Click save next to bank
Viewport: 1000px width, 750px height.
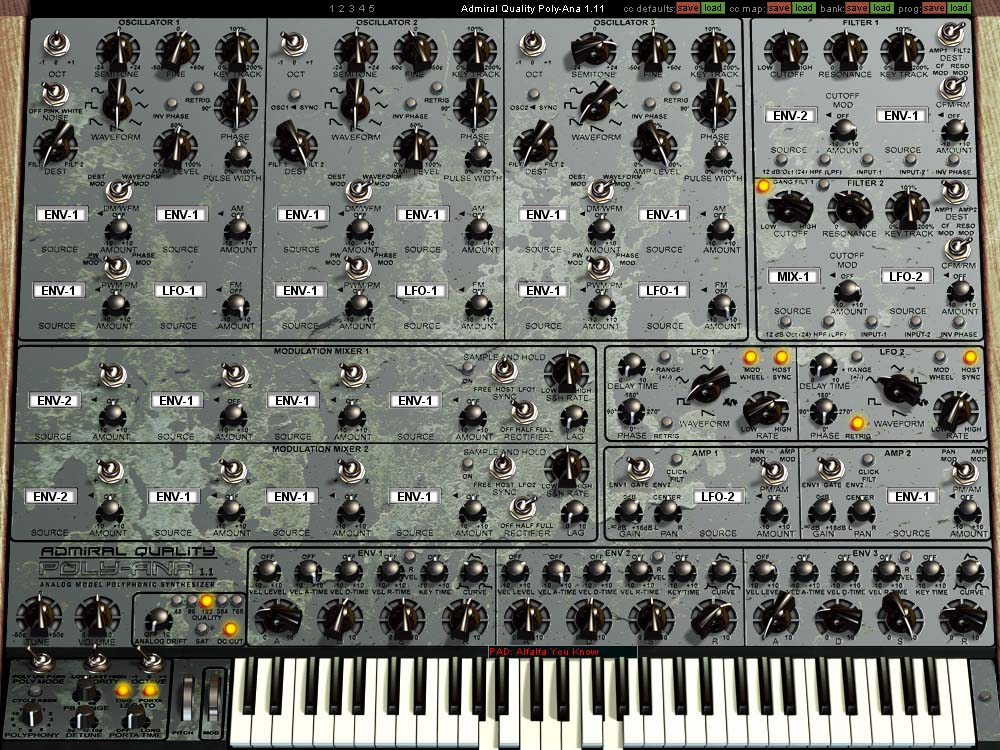pyautogui.click(x=857, y=8)
